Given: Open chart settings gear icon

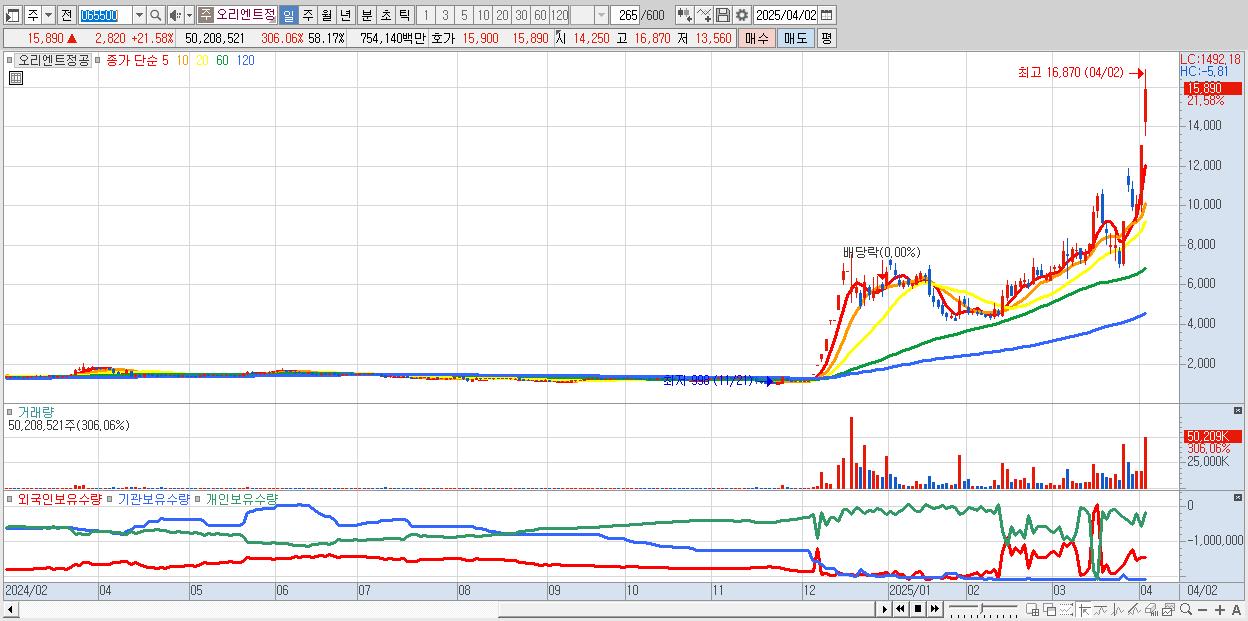Looking at the screenshot, I should click(x=741, y=15).
